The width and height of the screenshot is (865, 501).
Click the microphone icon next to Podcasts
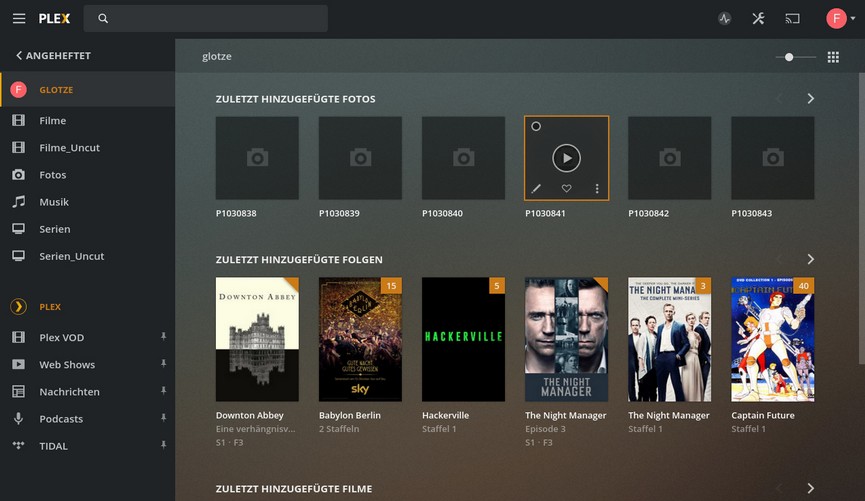18,418
